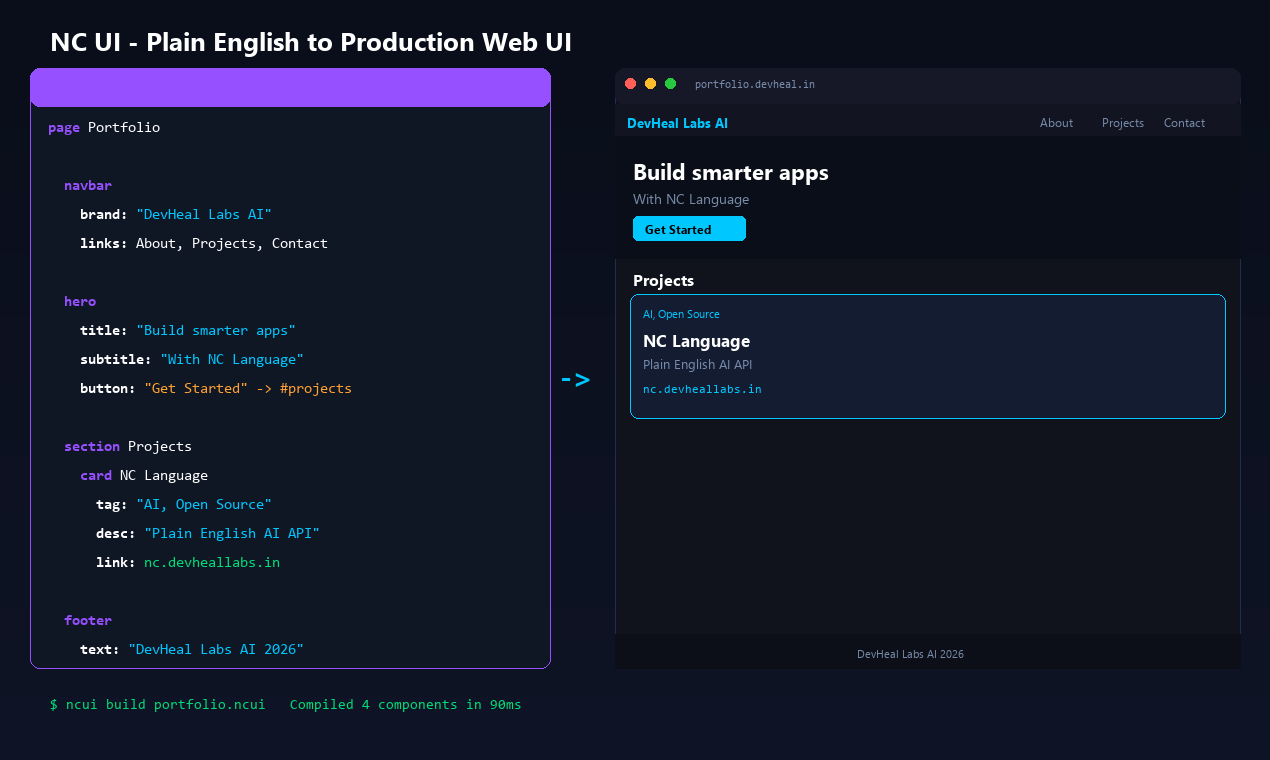Click the page Portfolio code line

104,128
